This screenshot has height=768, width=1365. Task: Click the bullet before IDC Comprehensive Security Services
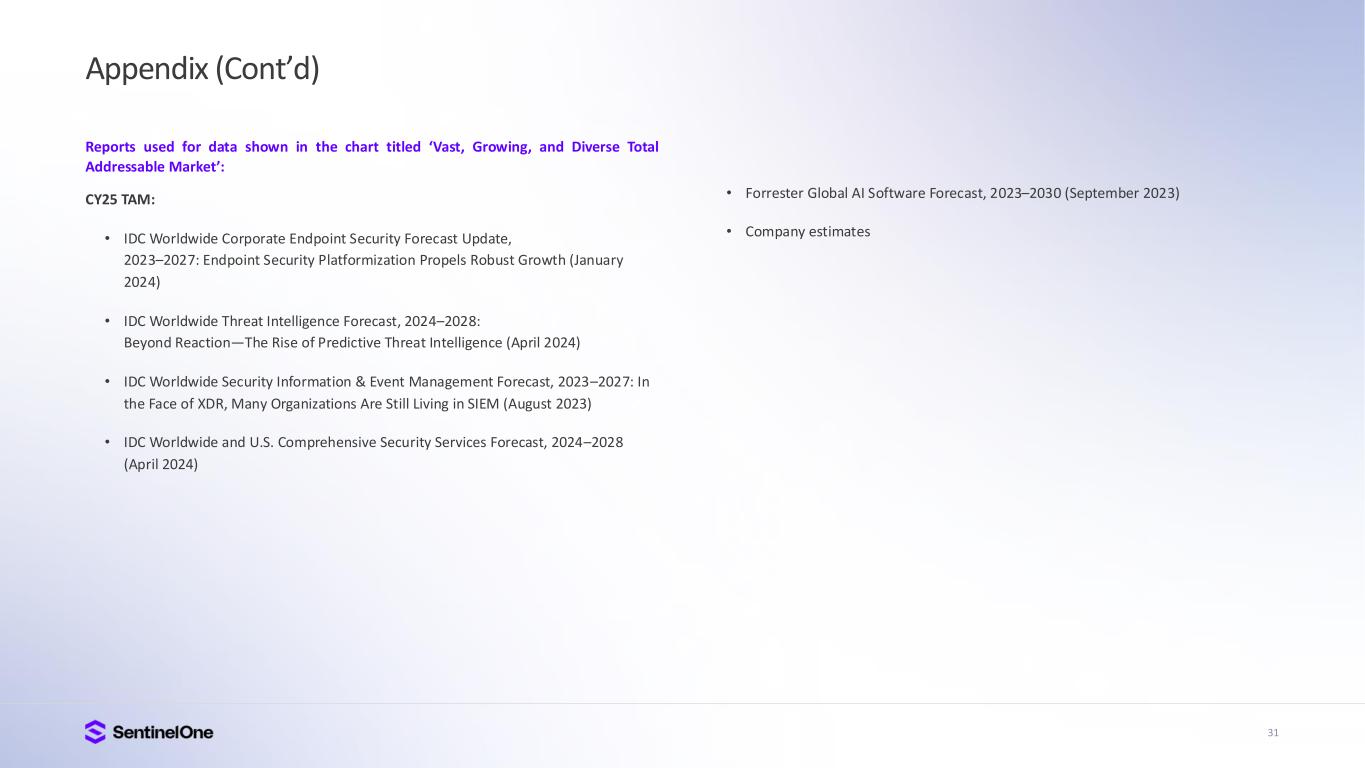(x=108, y=442)
